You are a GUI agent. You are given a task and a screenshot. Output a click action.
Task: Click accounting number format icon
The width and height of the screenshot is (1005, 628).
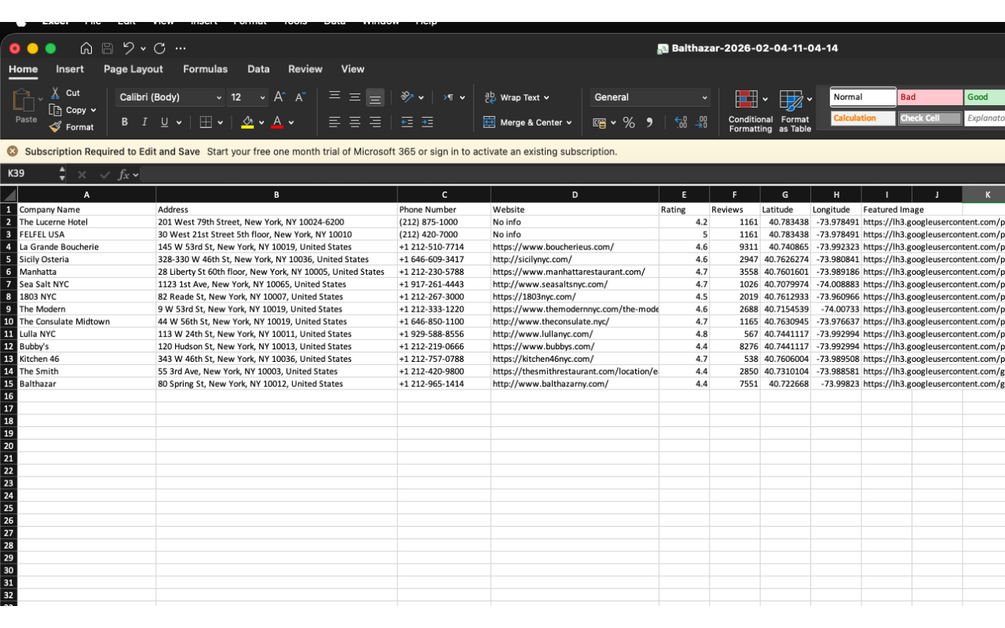pyautogui.click(x=599, y=122)
